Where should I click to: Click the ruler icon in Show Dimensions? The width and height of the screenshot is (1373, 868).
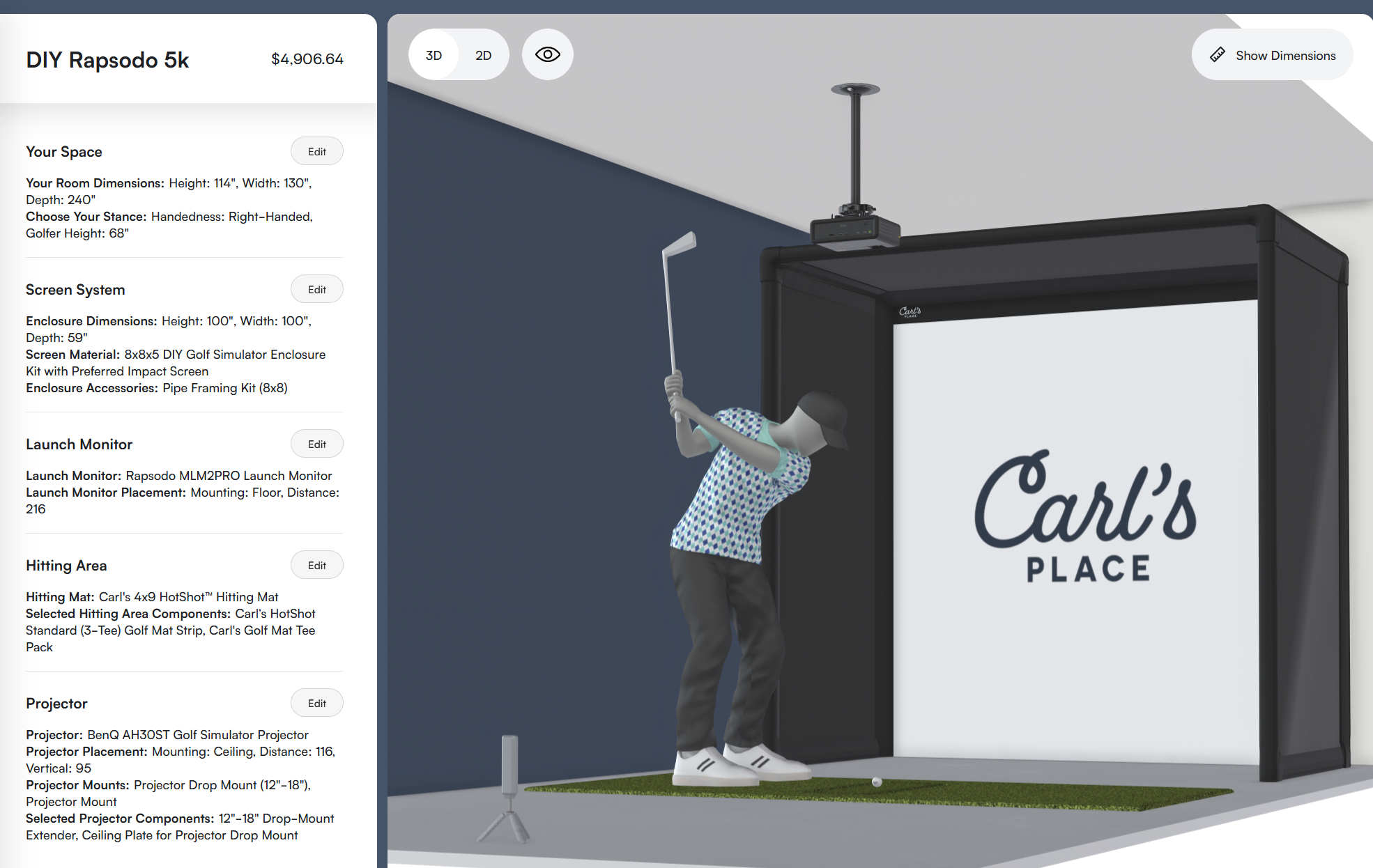pyautogui.click(x=1217, y=55)
